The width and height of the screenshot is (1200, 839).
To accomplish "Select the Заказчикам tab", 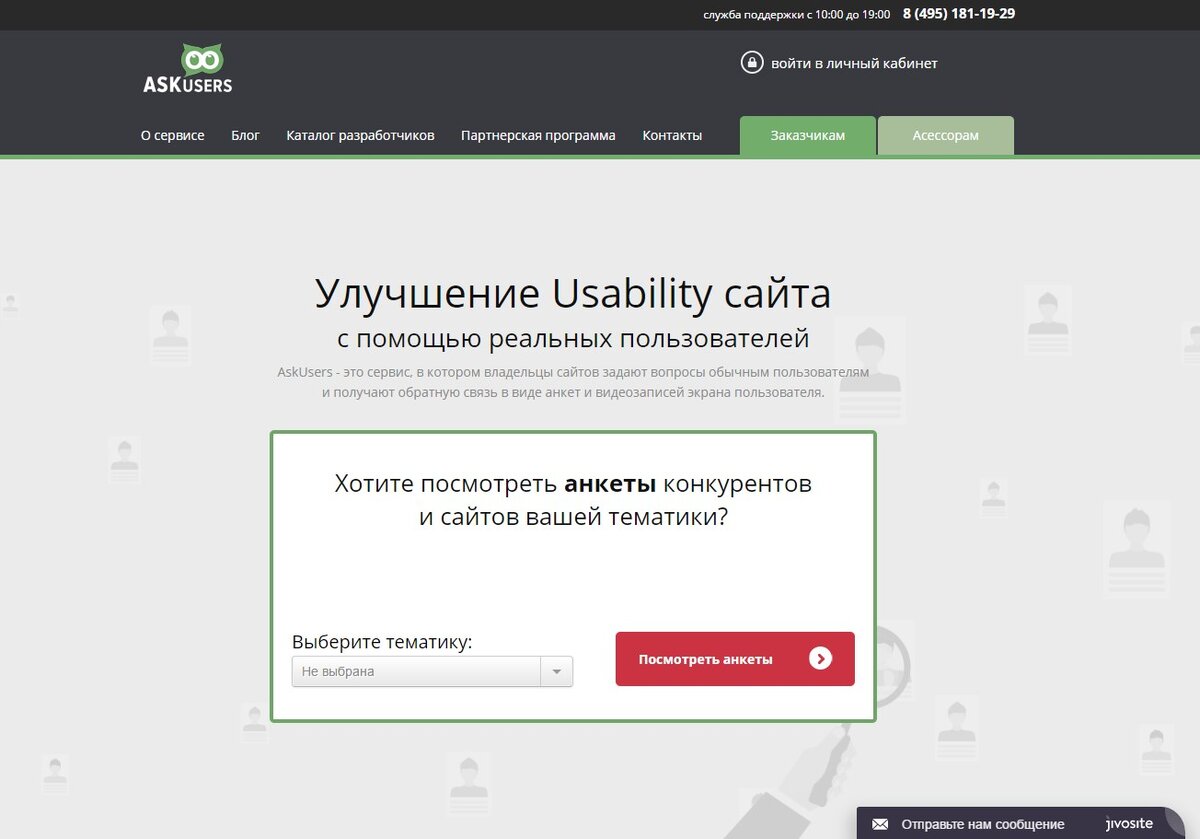I will point(808,135).
